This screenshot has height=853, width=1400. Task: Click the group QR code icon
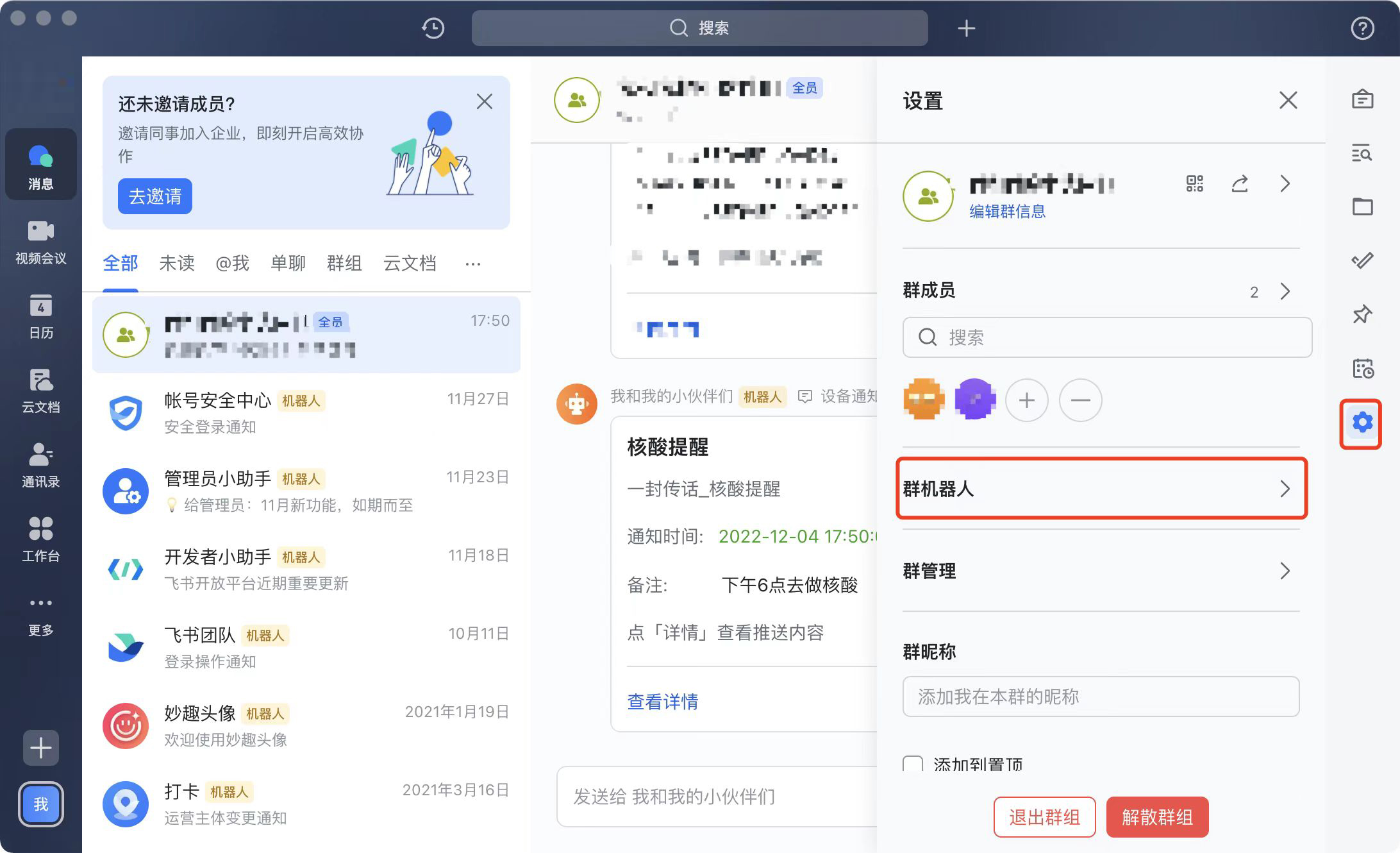pyautogui.click(x=1195, y=184)
